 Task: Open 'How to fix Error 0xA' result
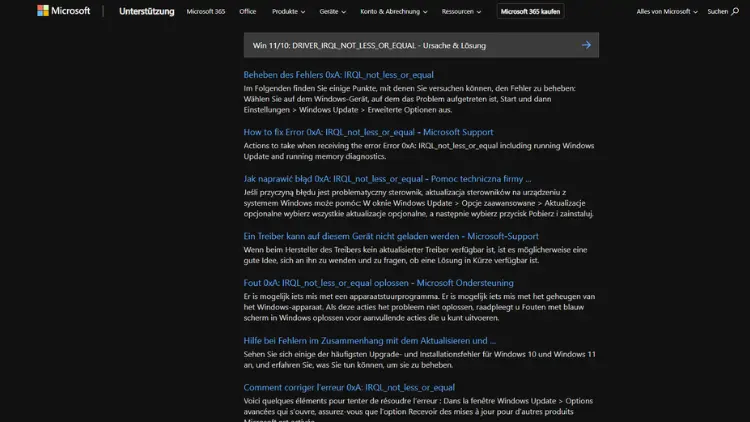click(368, 132)
